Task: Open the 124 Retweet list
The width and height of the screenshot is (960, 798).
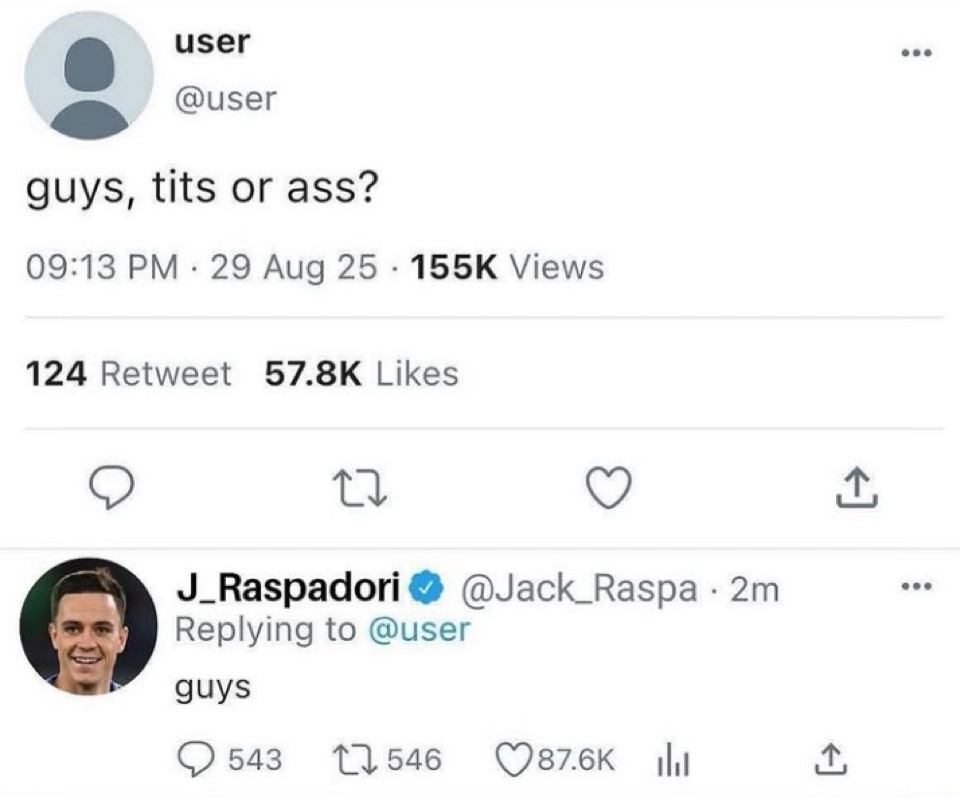Action: [129, 374]
